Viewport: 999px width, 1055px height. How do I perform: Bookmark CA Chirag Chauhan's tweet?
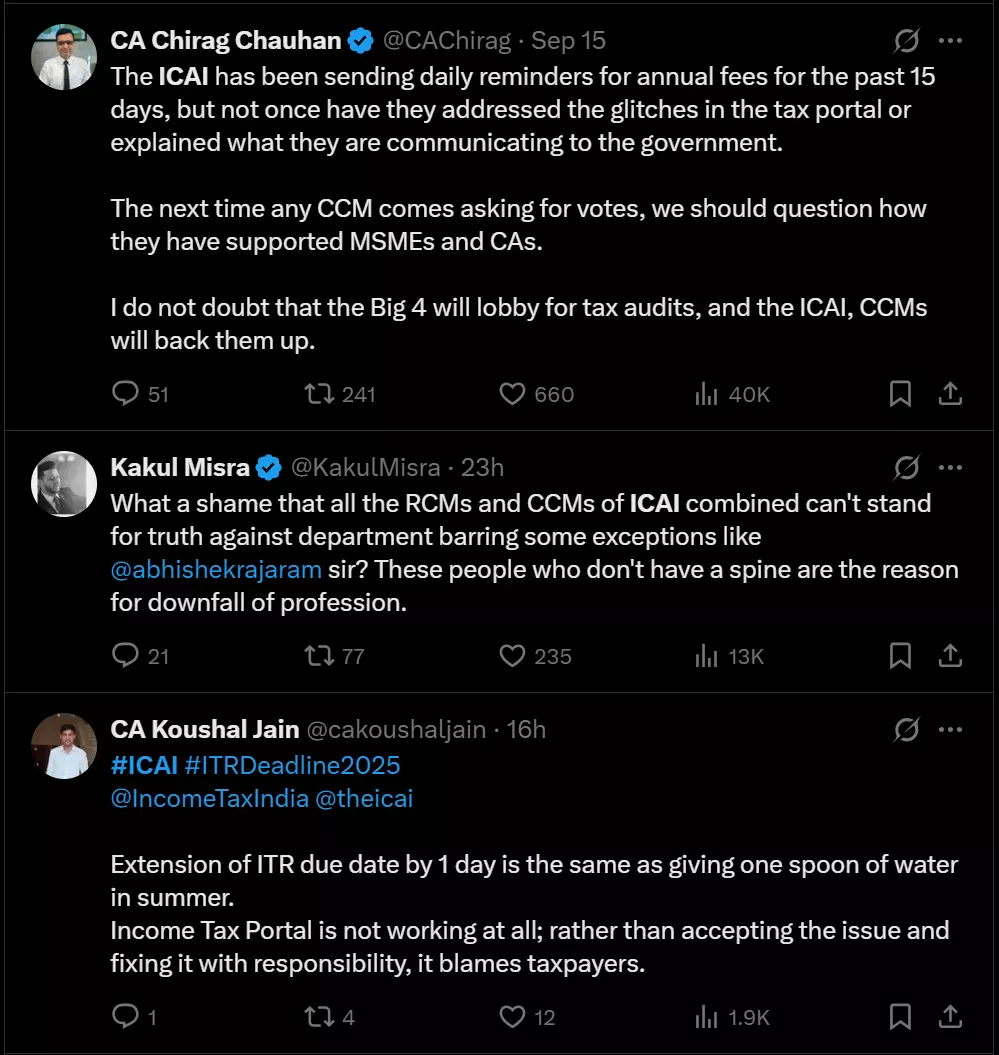(900, 394)
